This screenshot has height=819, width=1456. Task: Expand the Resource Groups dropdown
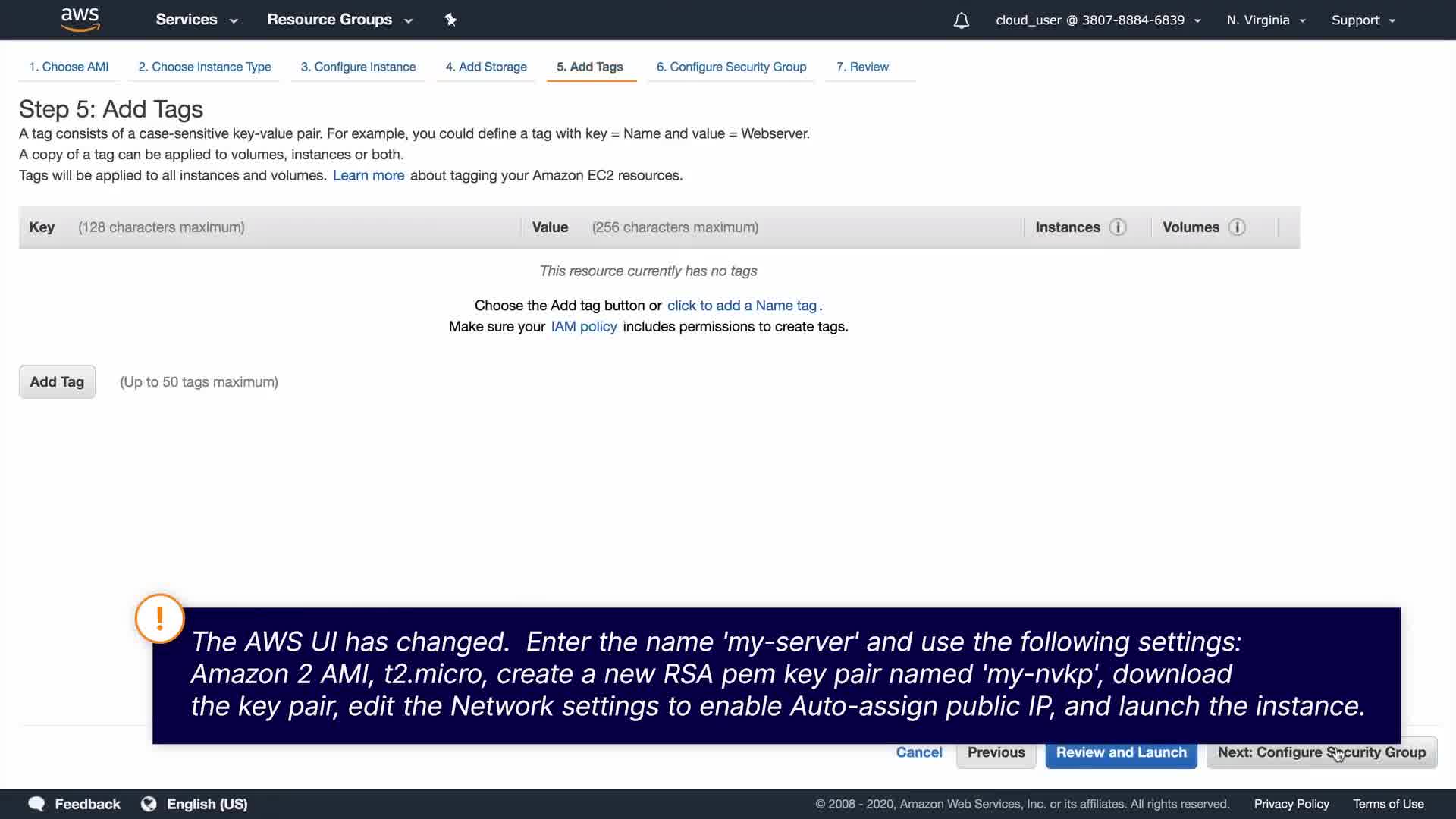point(339,20)
